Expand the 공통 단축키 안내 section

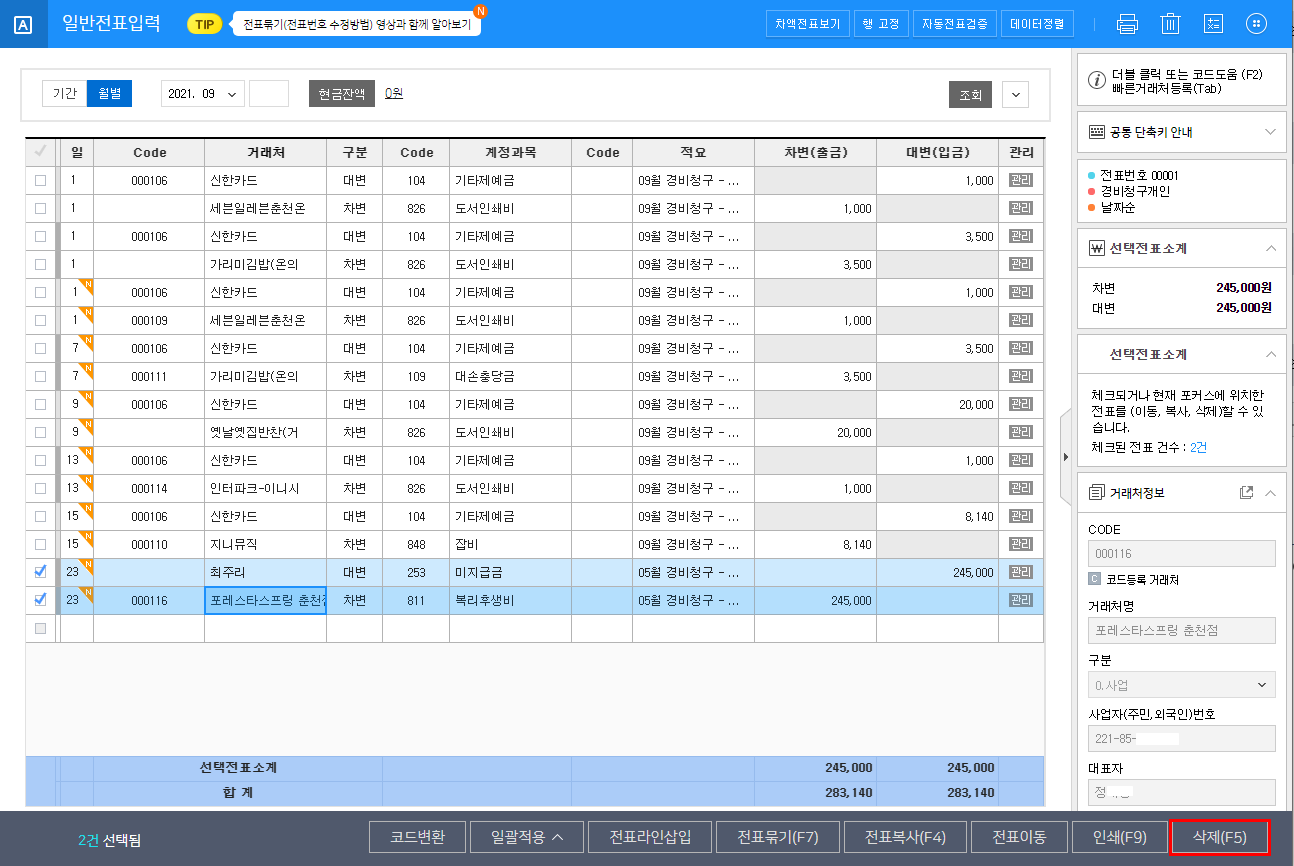(x=1270, y=132)
